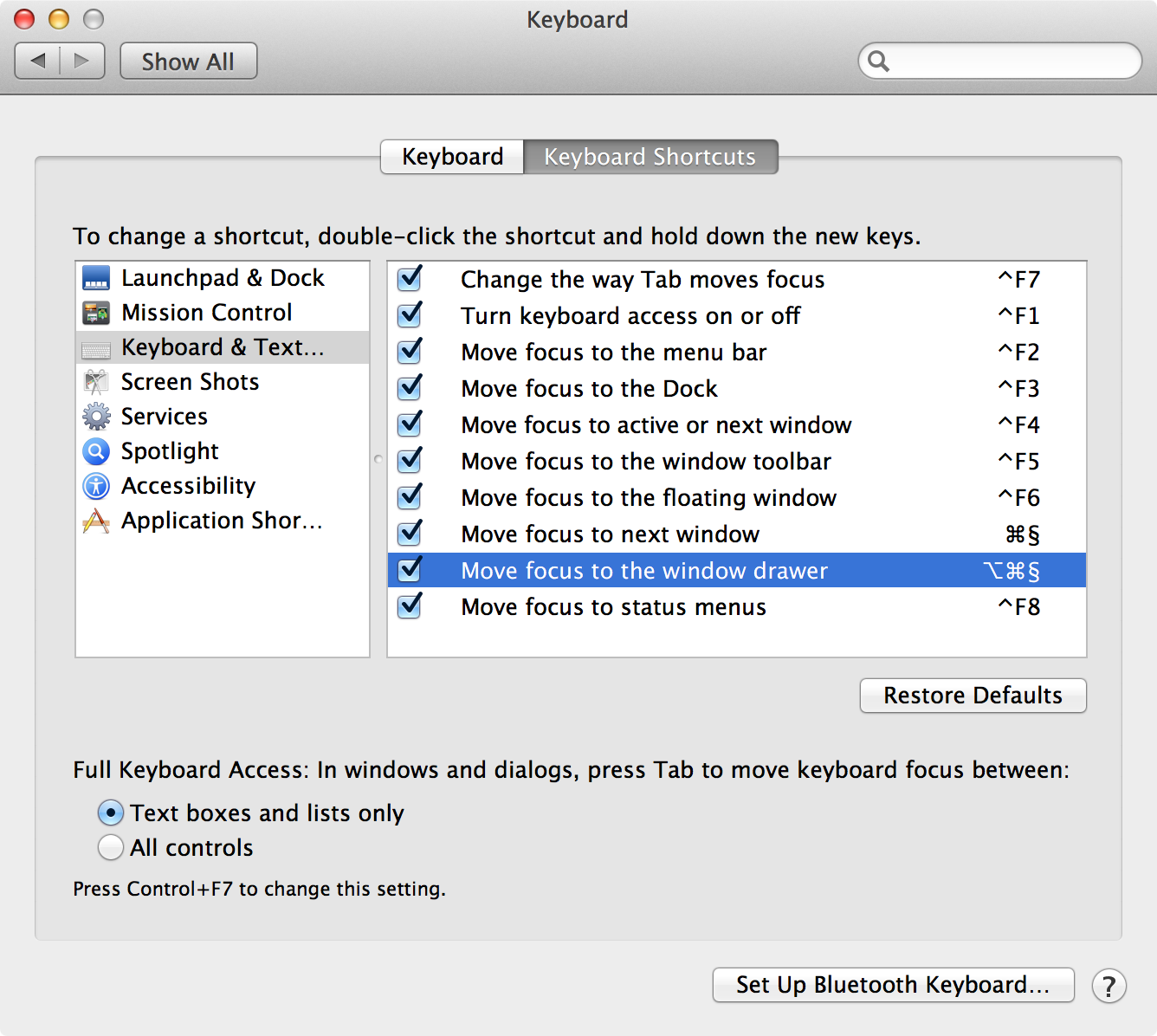Go forward with the right arrow

(x=82, y=61)
